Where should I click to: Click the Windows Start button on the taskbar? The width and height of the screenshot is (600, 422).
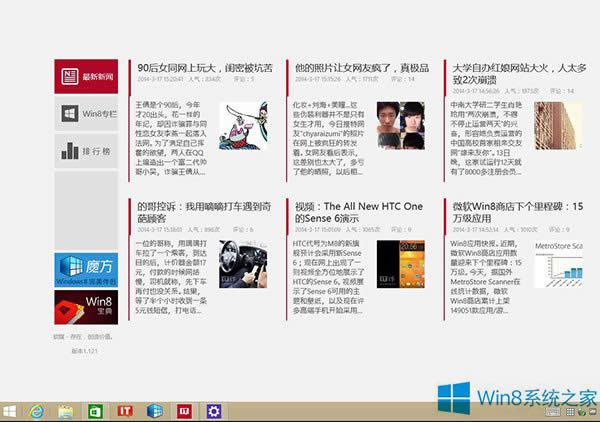(11, 411)
